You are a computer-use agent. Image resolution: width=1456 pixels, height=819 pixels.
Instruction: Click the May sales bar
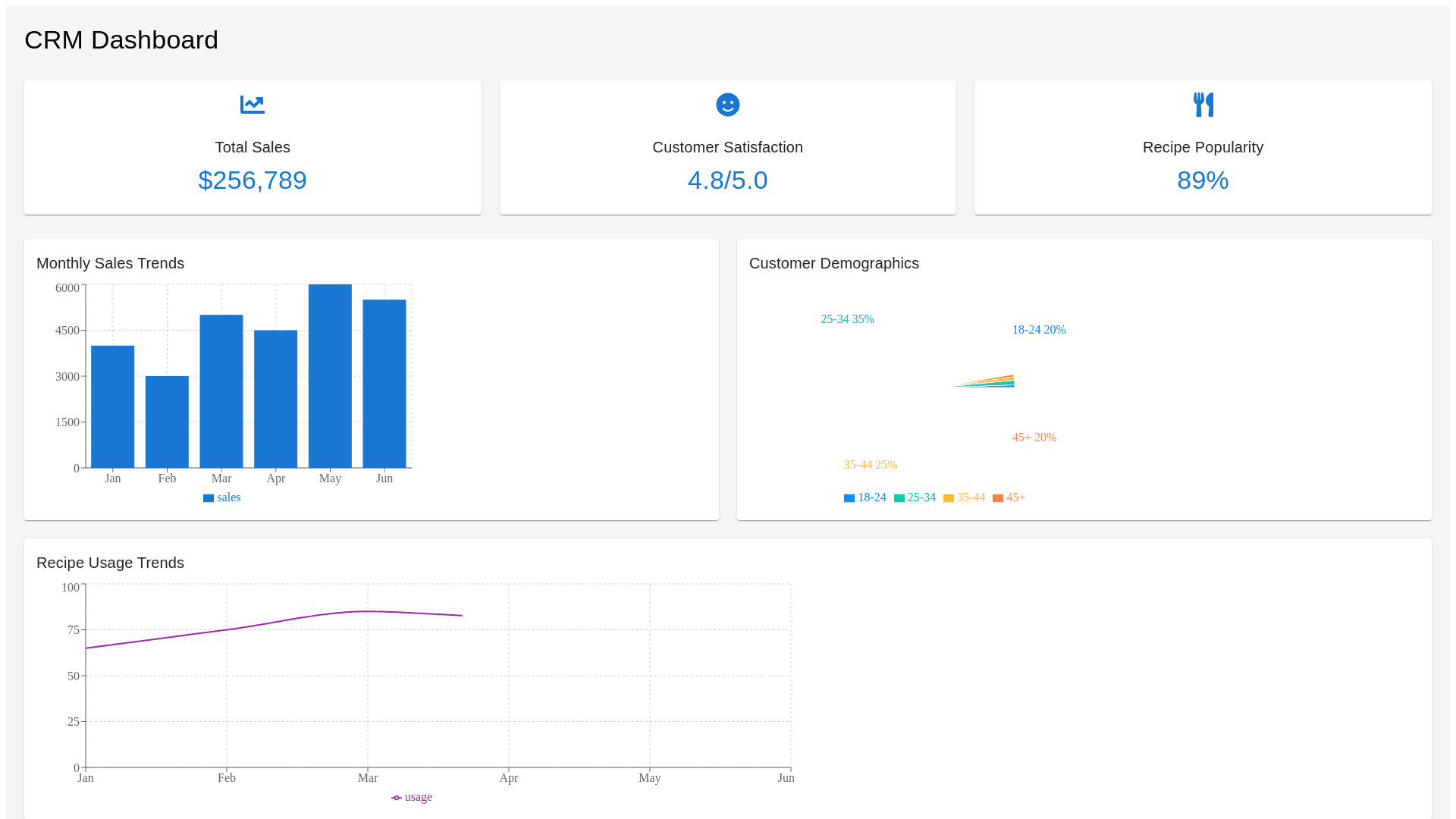pos(330,376)
